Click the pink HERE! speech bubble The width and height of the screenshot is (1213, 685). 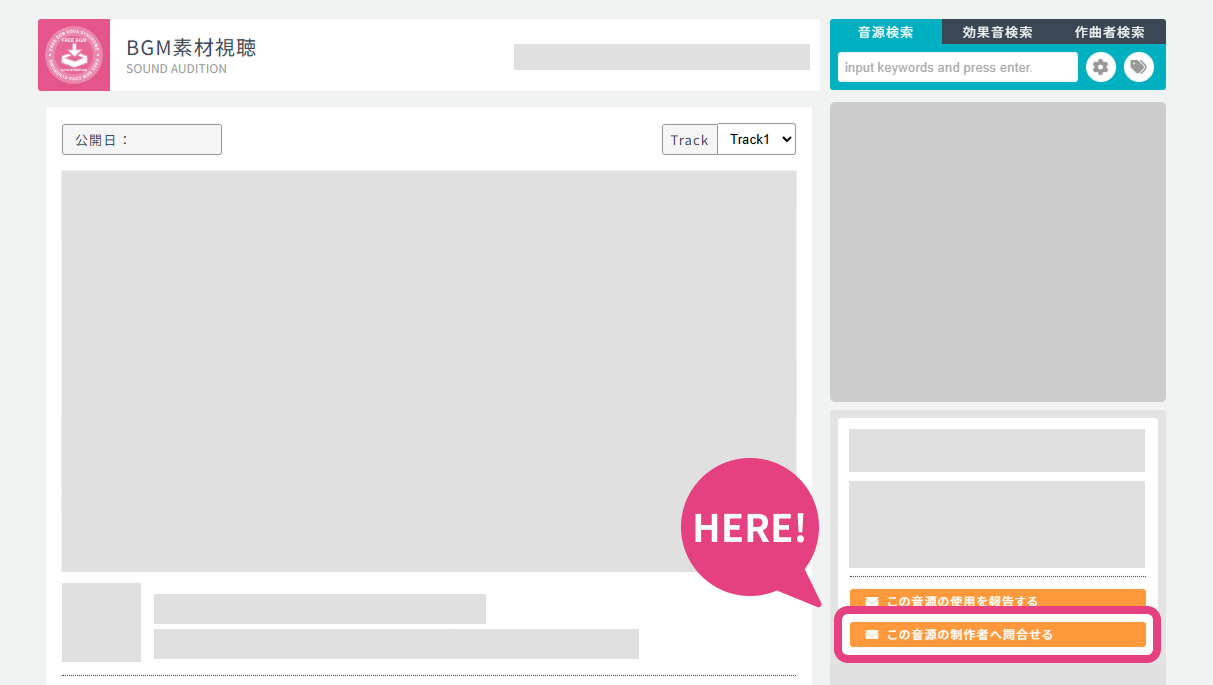[x=749, y=527]
